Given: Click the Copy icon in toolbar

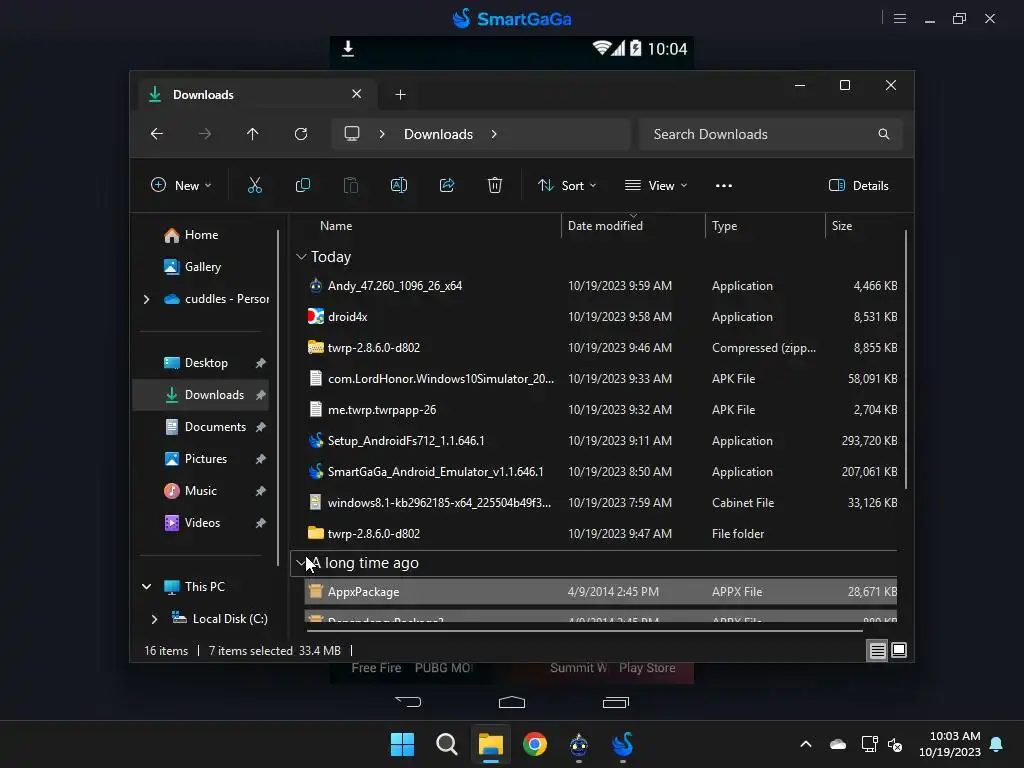Looking at the screenshot, I should 303,185.
